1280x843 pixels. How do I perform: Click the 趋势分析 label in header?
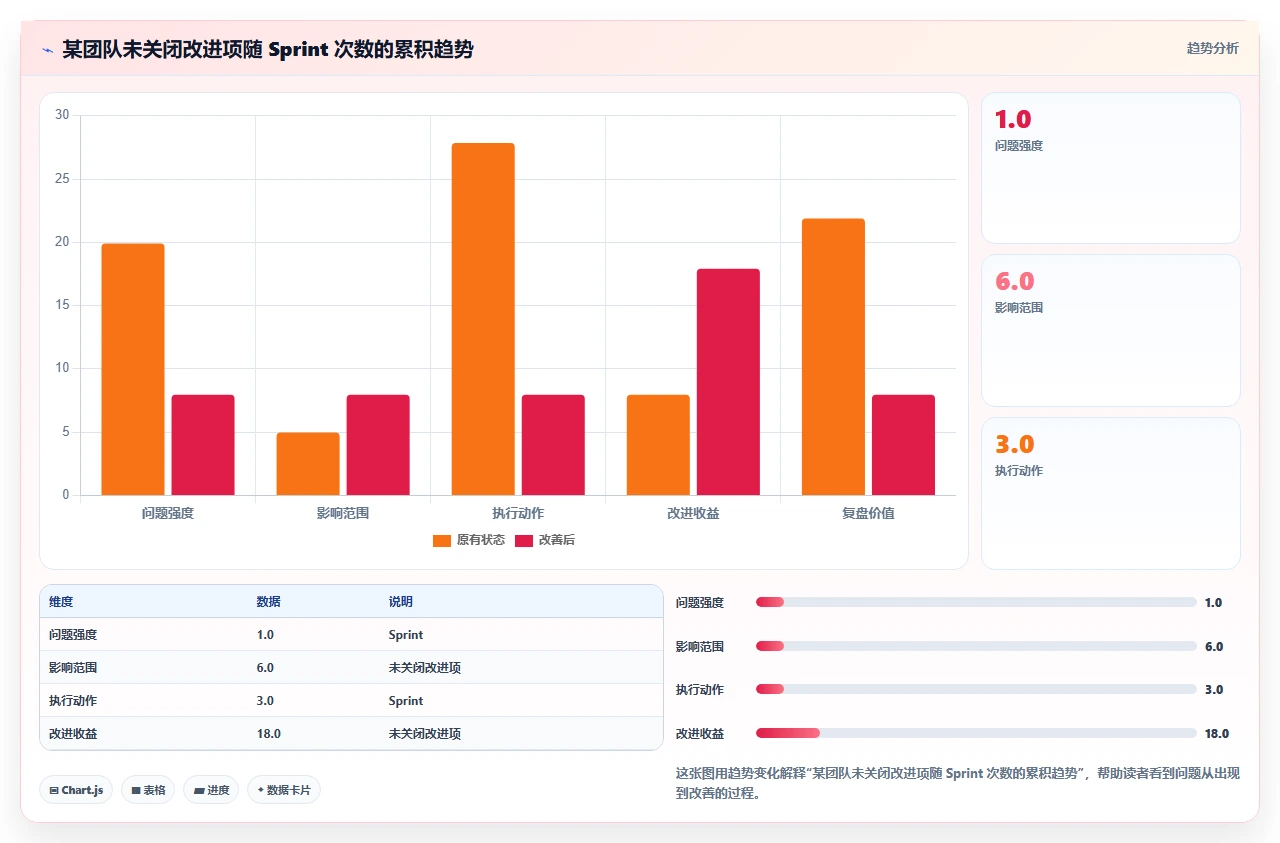click(x=1212, y=48)
